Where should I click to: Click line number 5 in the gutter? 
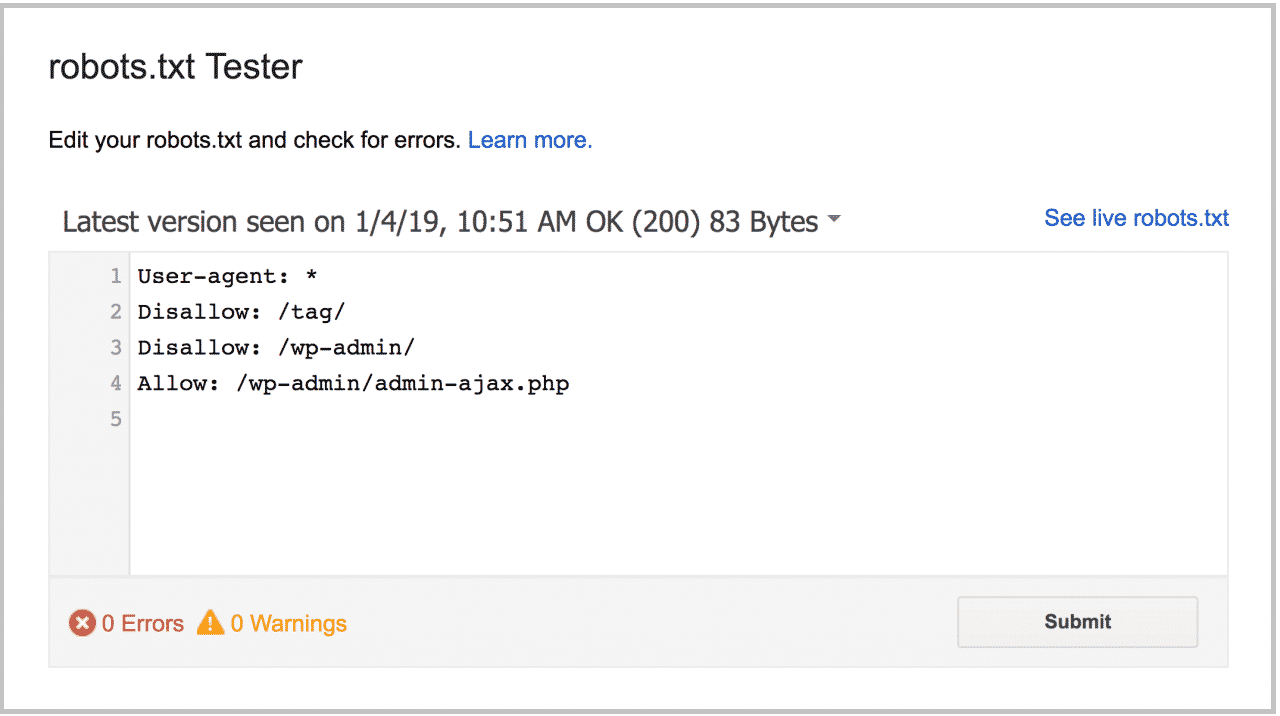pyautogui.click(x=116, y=420)
